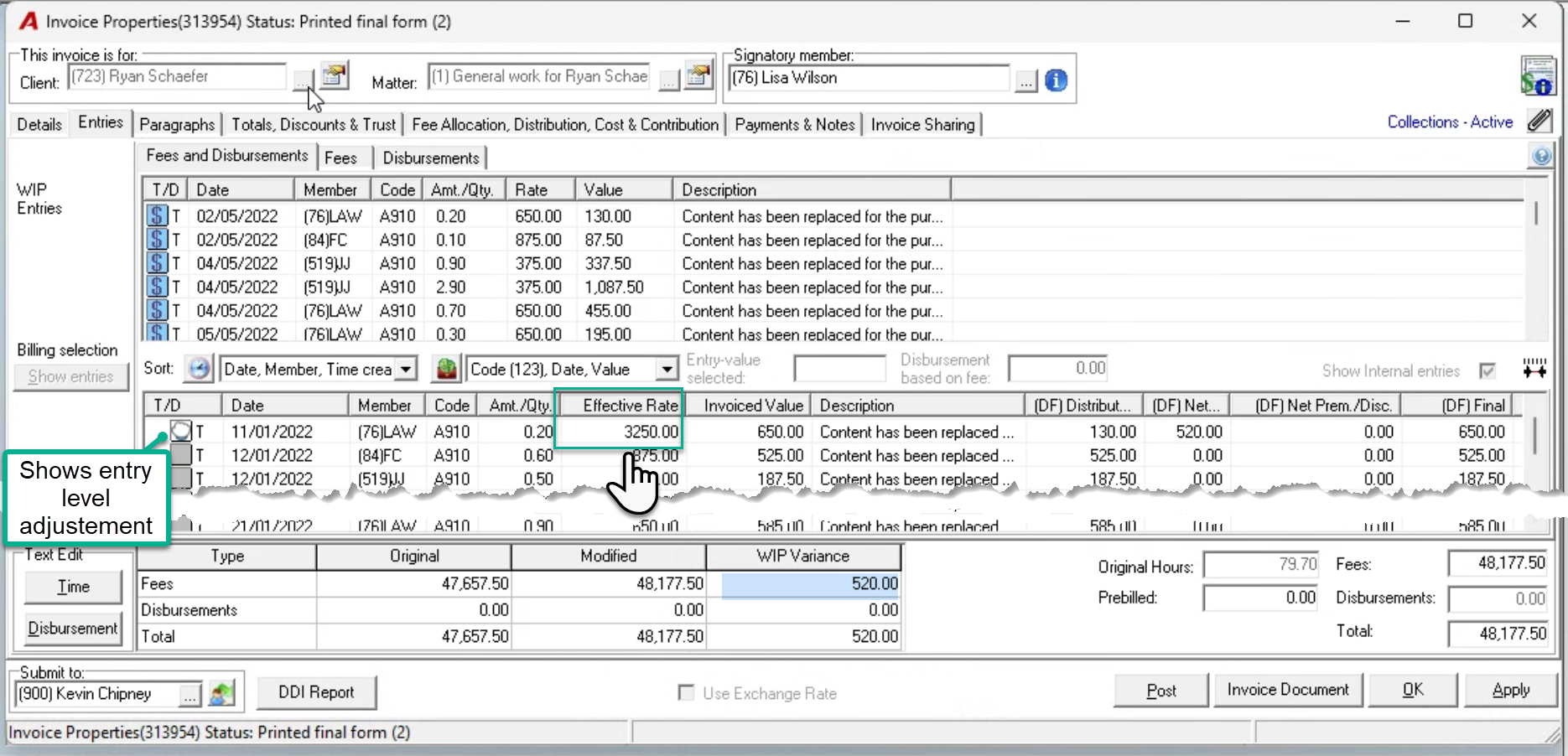
Task: Click the paperclip attachments icon
Action: [1539, 121]
